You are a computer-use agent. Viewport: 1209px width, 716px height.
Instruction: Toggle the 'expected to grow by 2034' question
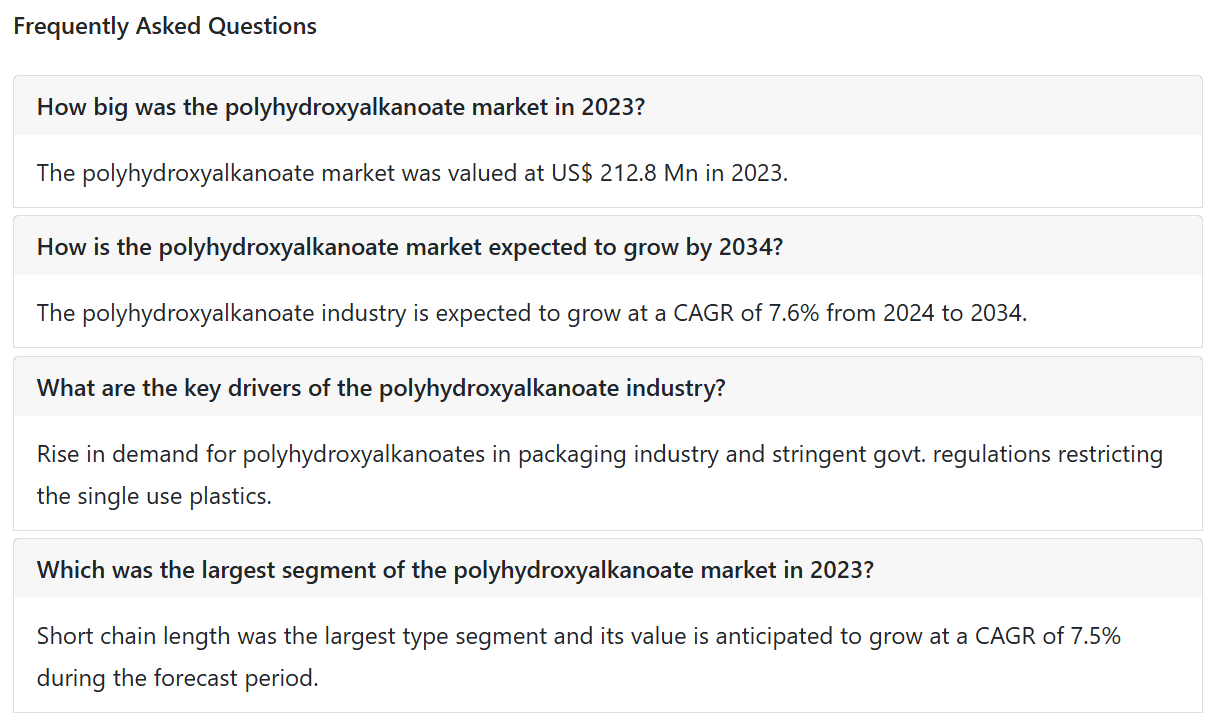pyautogui.click(x=607, y=246)
